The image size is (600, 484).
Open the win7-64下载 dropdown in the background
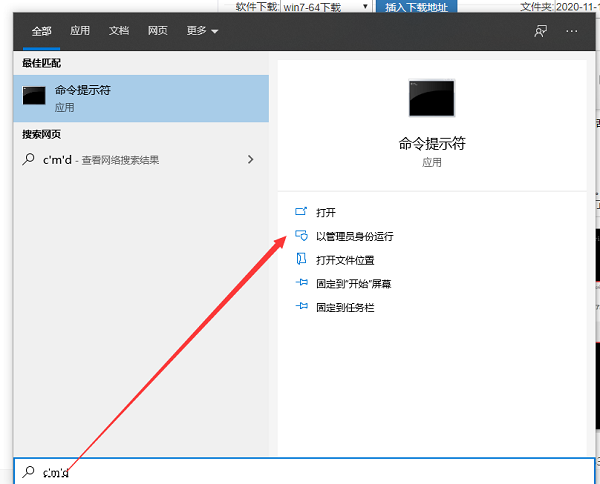tap(321, 6)
